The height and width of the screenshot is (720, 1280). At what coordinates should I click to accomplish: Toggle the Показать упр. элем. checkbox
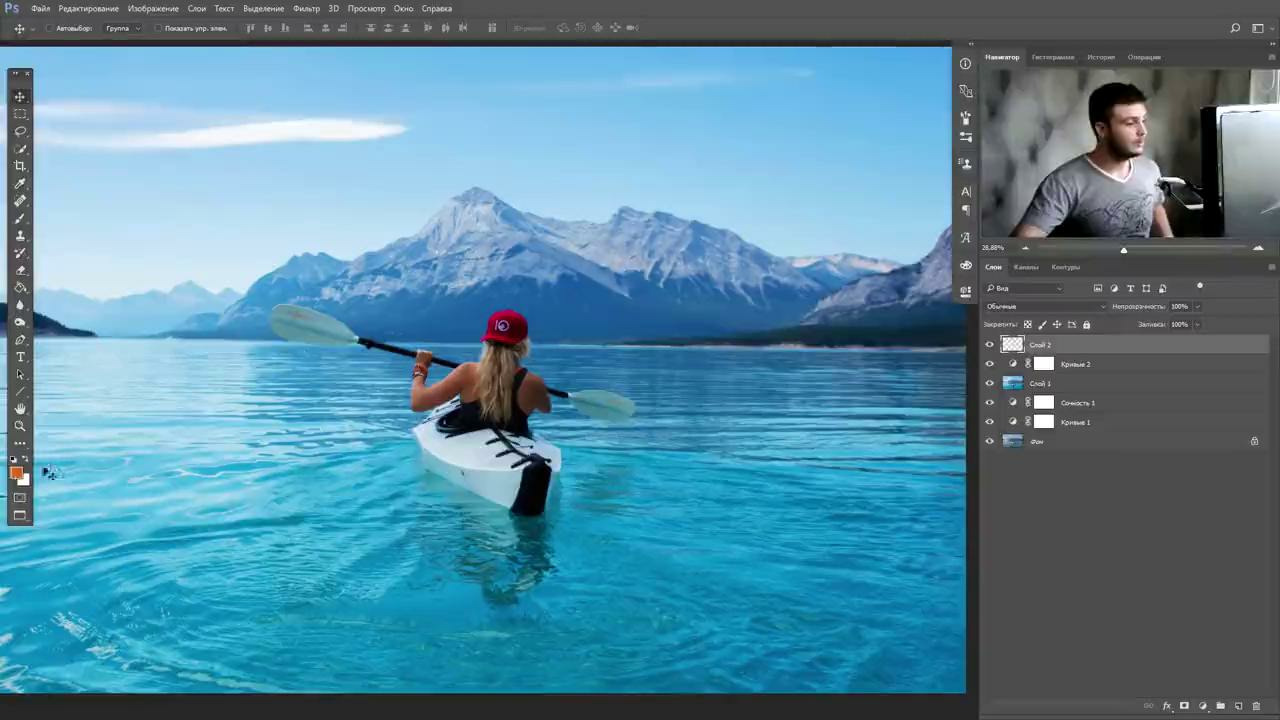158,28
